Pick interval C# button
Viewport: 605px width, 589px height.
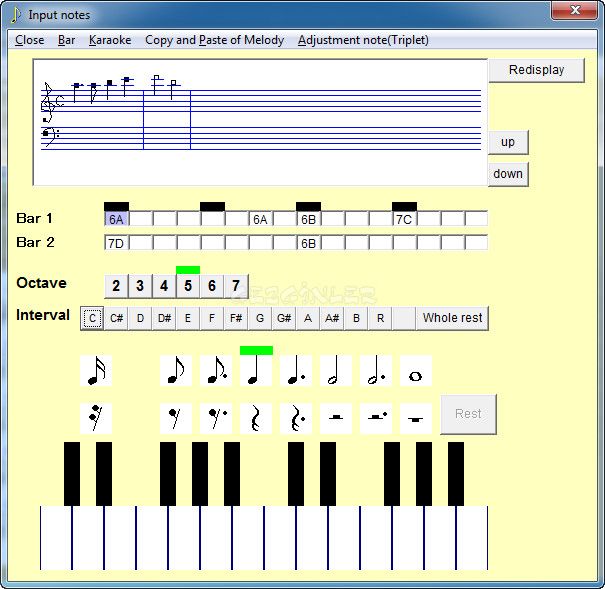[117, 318]
